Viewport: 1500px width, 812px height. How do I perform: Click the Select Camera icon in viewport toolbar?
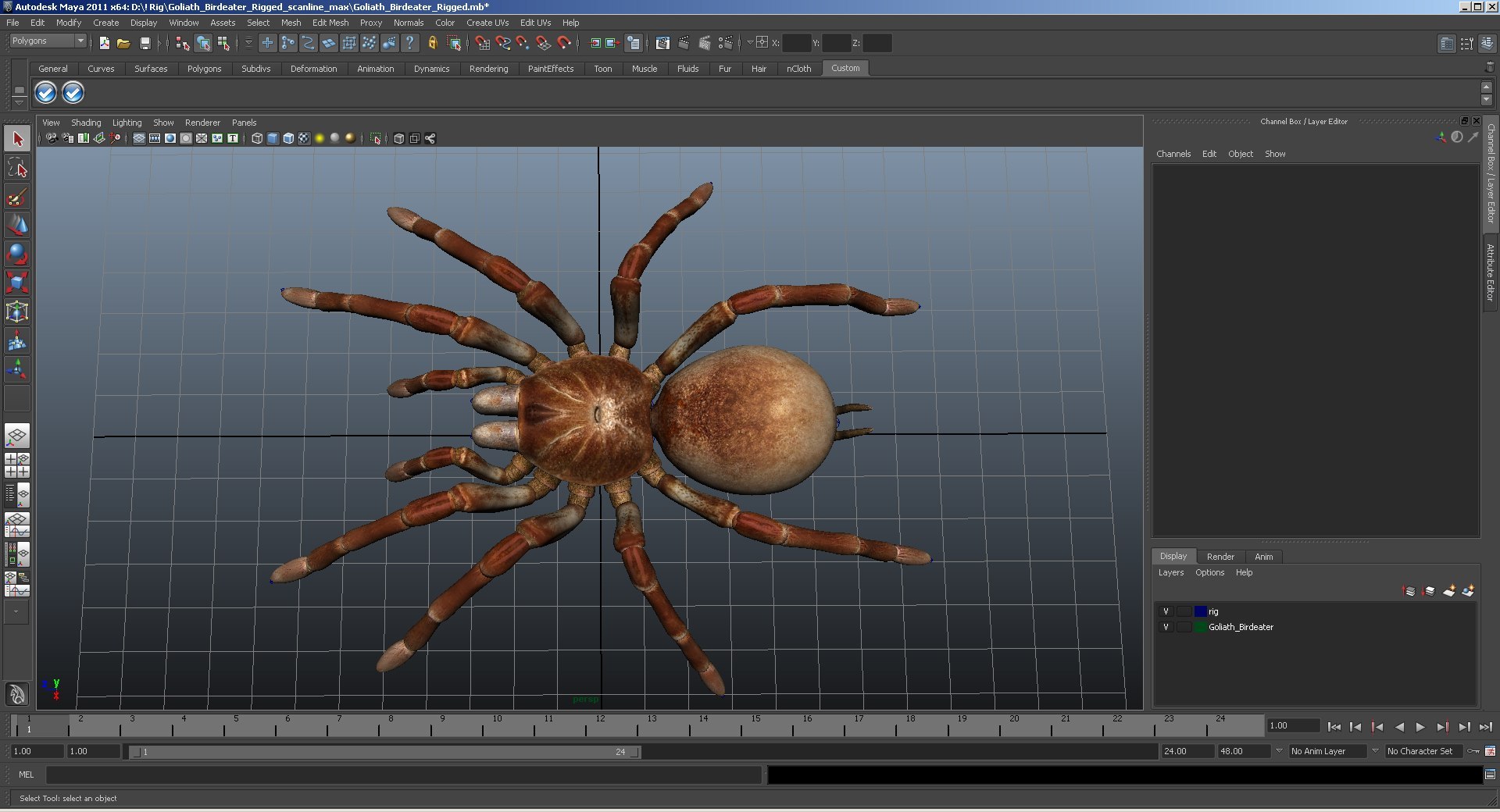click(x=52, y=138)
